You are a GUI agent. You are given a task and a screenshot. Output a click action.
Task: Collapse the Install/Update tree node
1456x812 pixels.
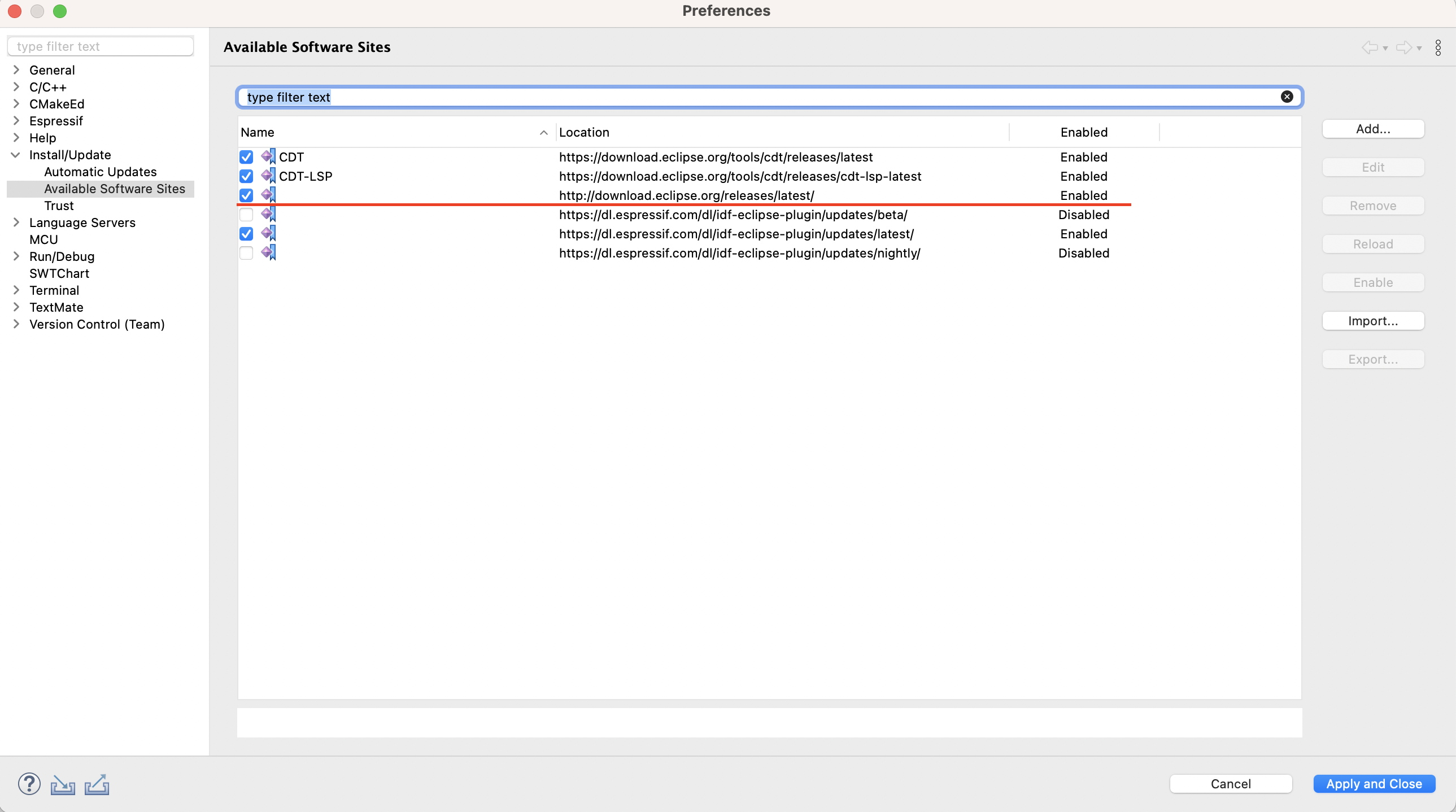(x=16, y=155)
